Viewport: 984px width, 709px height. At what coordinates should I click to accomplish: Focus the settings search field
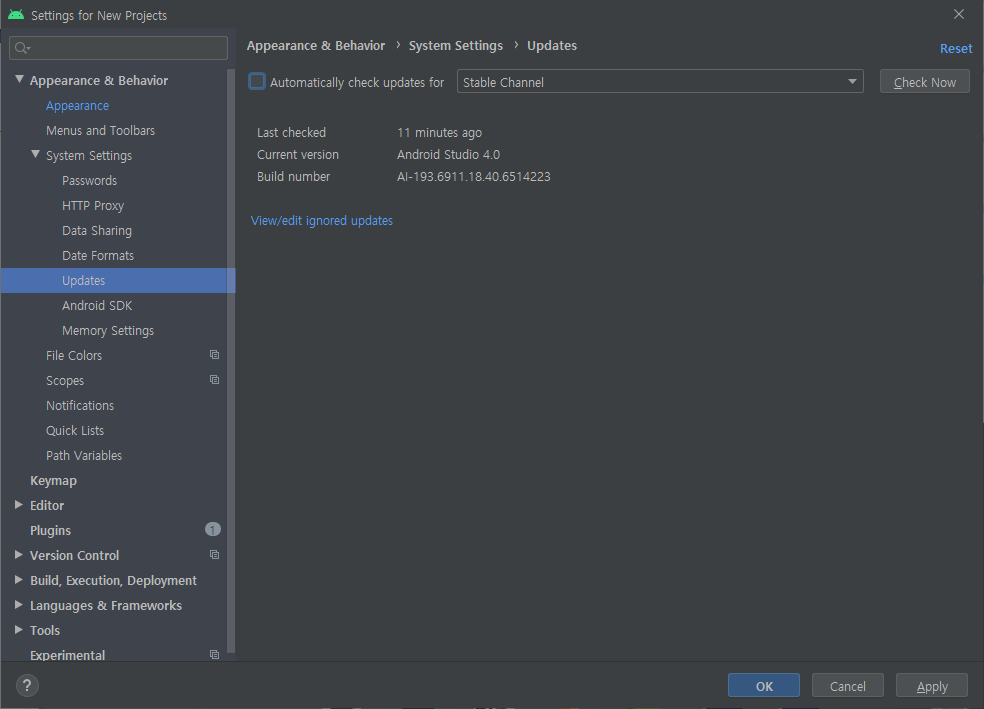(x=119, y=48)
